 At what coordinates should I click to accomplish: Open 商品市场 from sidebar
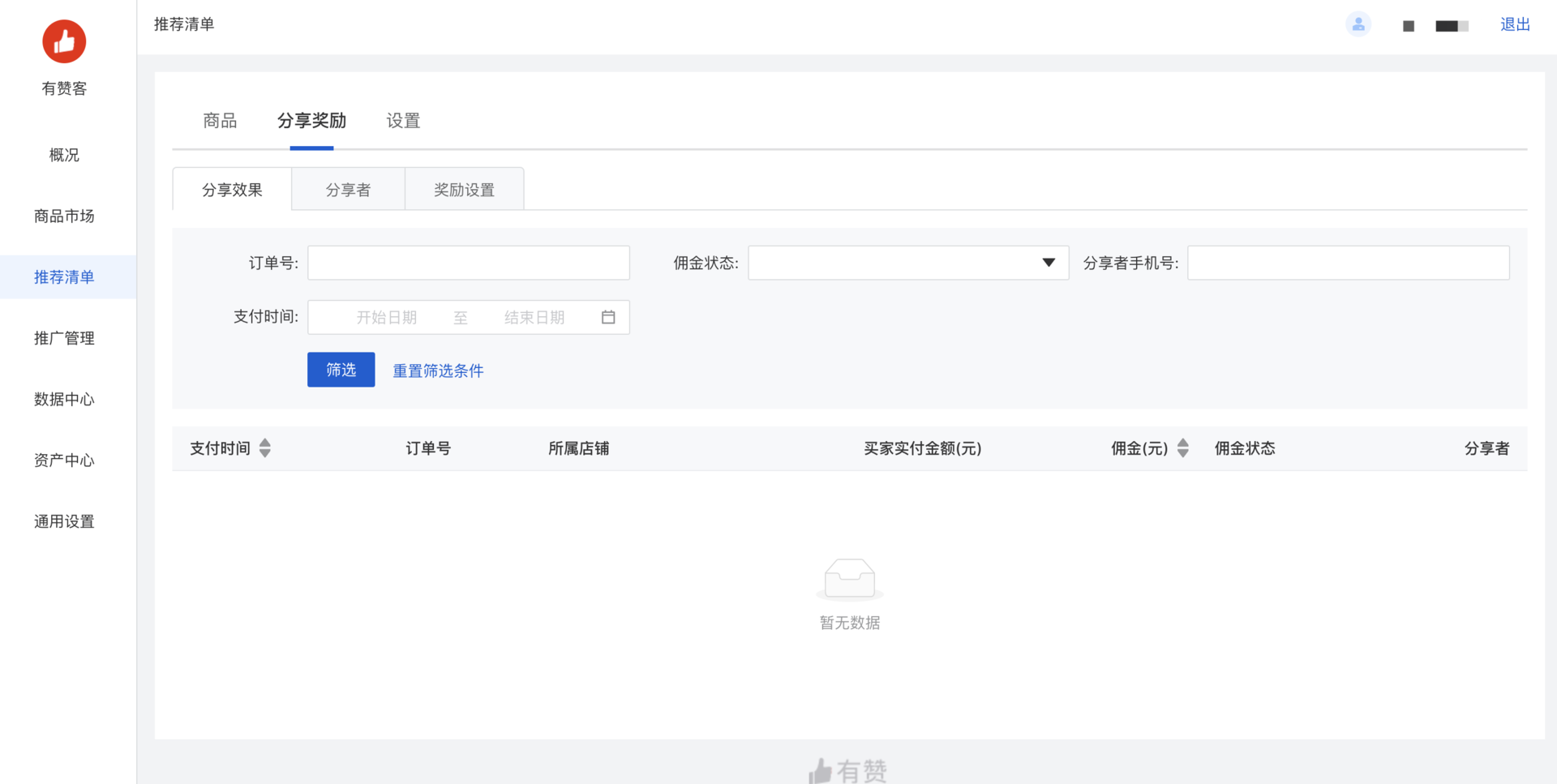click(x=64, y=216)
